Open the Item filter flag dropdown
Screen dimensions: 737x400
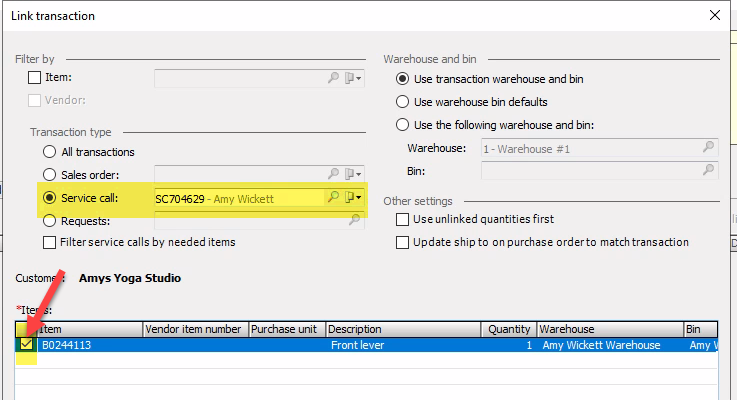pos(353,78)
